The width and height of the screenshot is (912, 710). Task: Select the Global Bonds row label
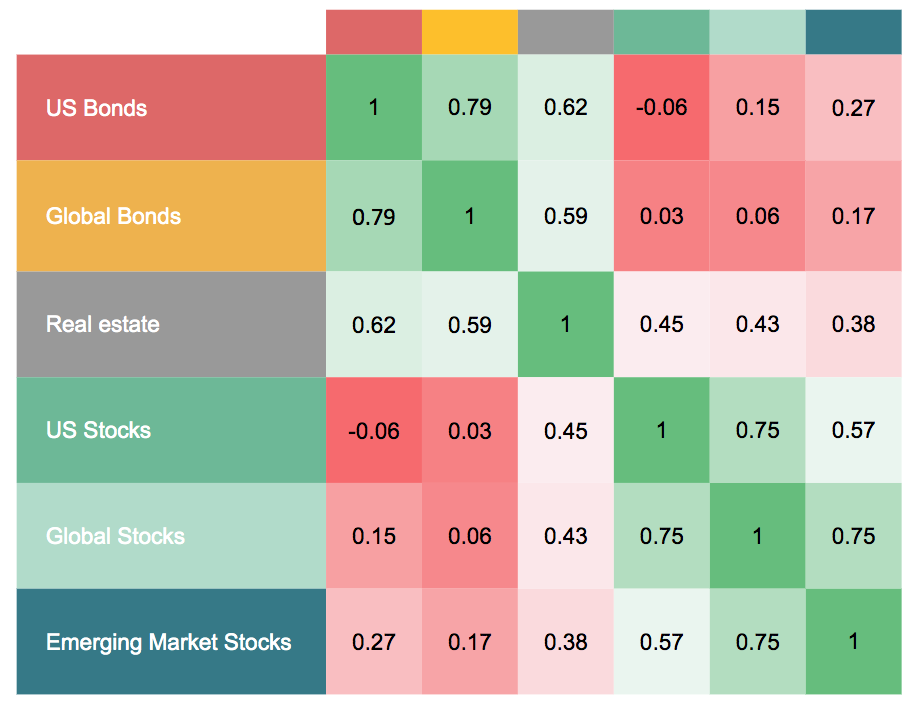point(171,216)
